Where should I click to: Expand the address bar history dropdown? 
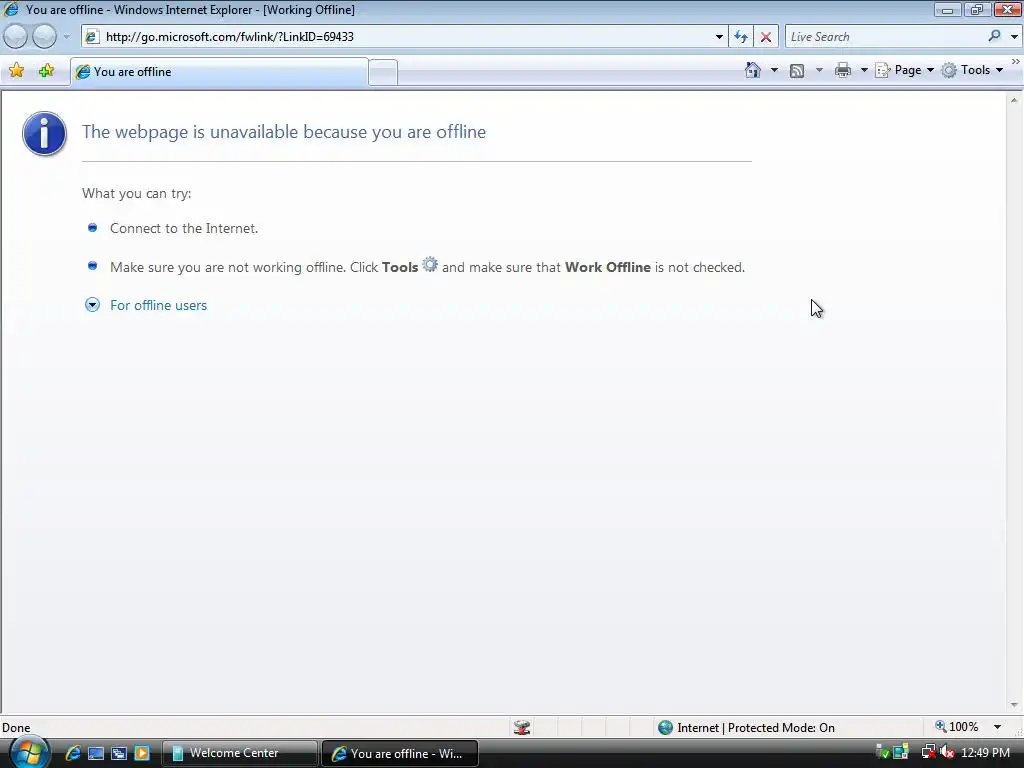(x=719, y=37)
